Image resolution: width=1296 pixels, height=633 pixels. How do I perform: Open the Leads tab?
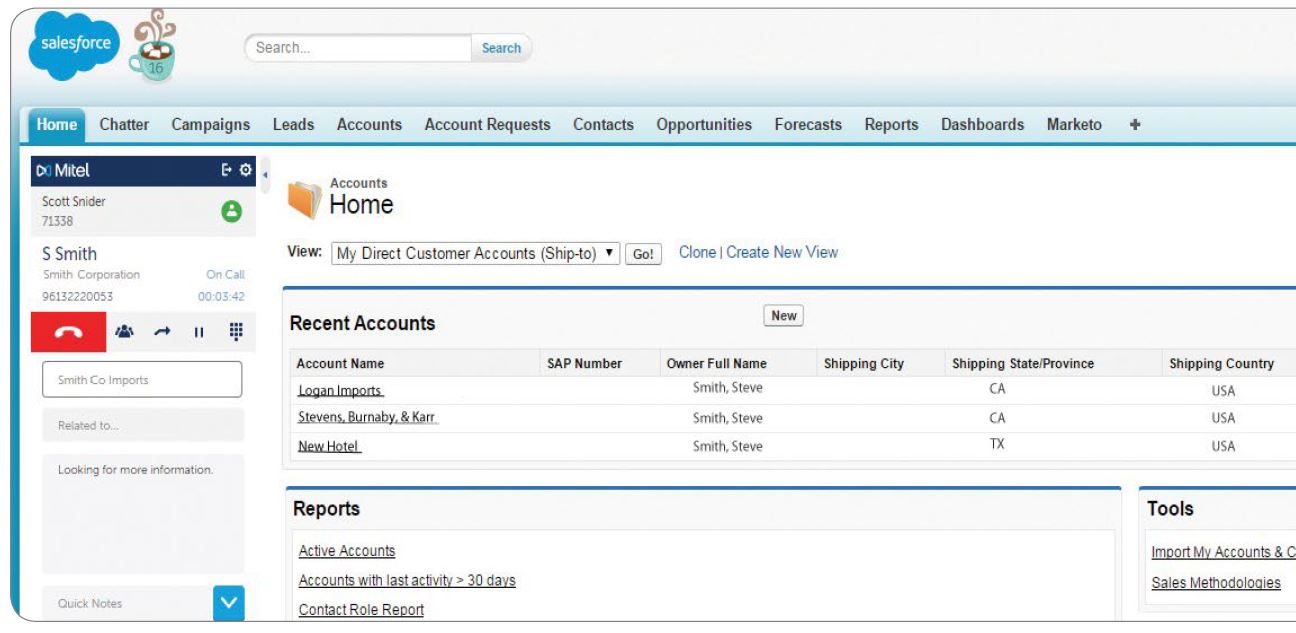[x=294, y=125]
